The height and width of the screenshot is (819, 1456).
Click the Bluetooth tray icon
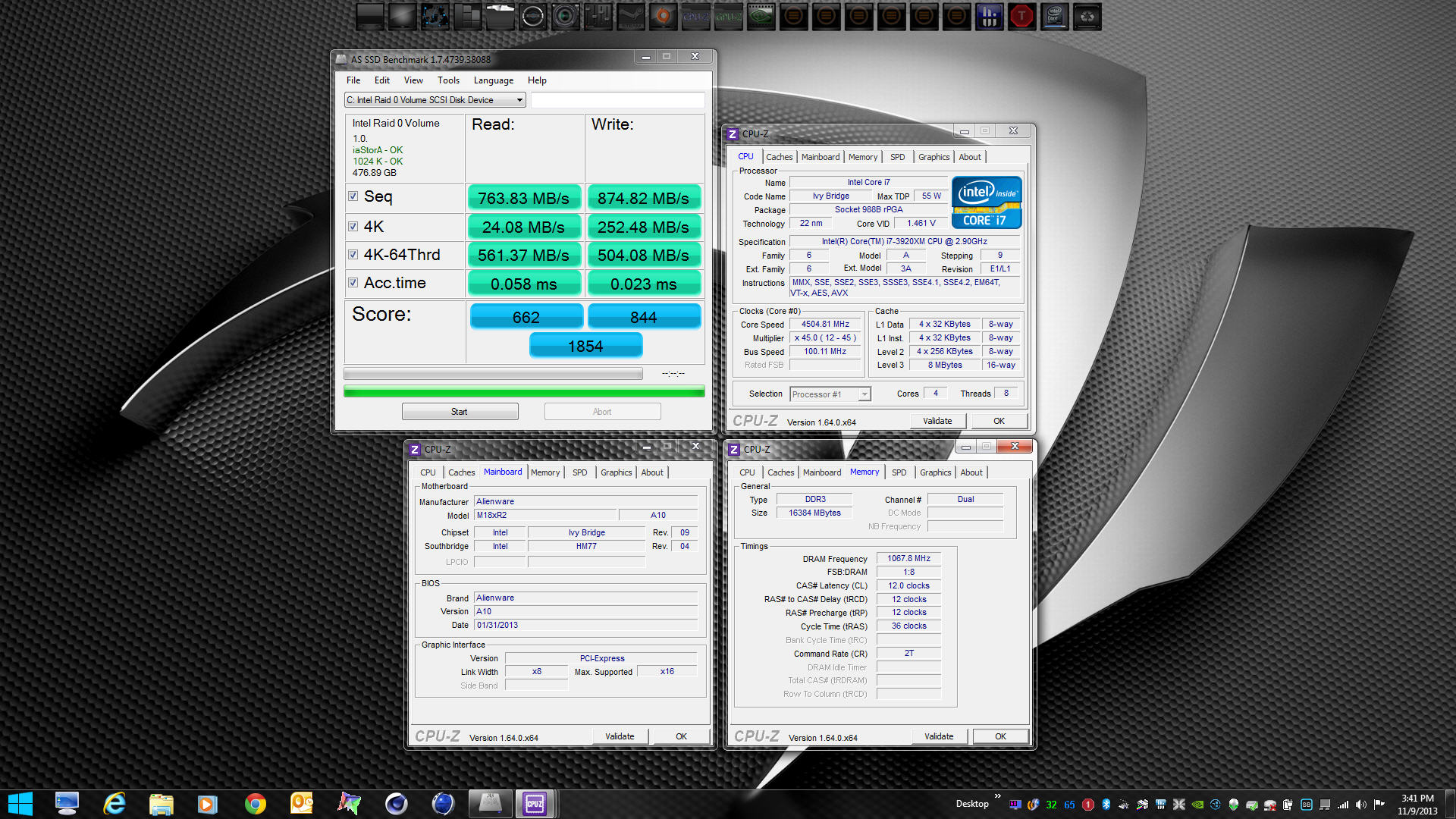1106,805
